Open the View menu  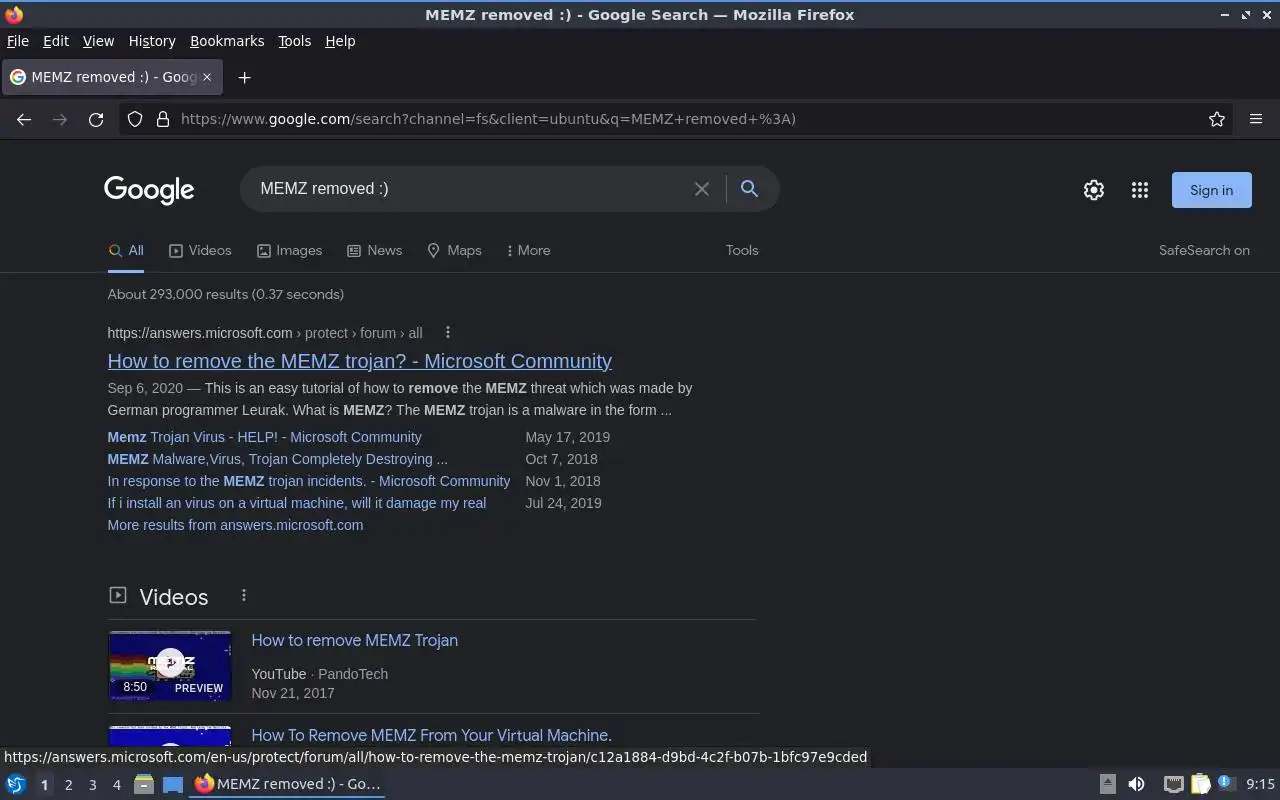(98, 41)
